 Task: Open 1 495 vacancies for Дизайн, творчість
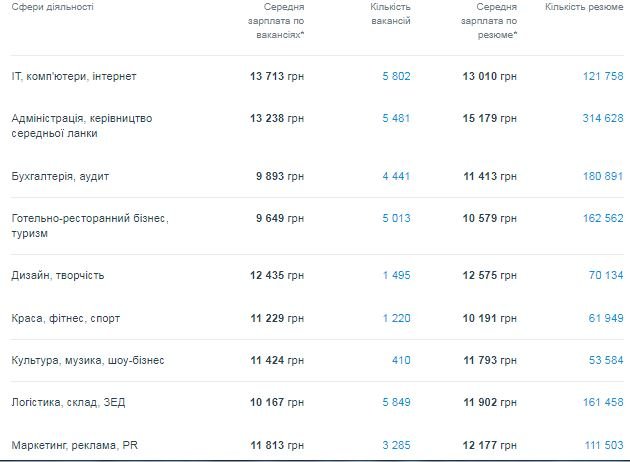click(397, 275)
